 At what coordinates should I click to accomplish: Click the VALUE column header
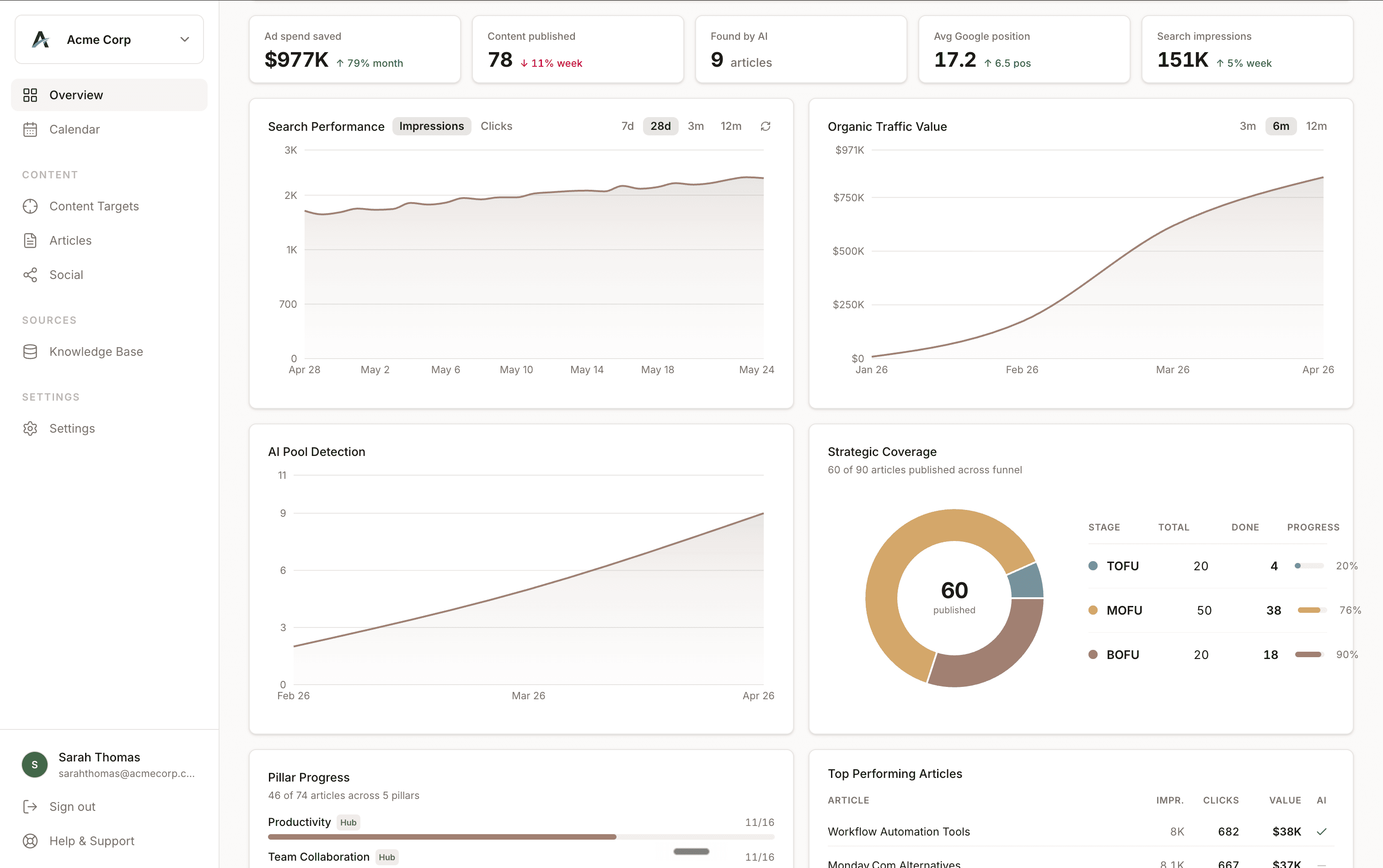1285,800
